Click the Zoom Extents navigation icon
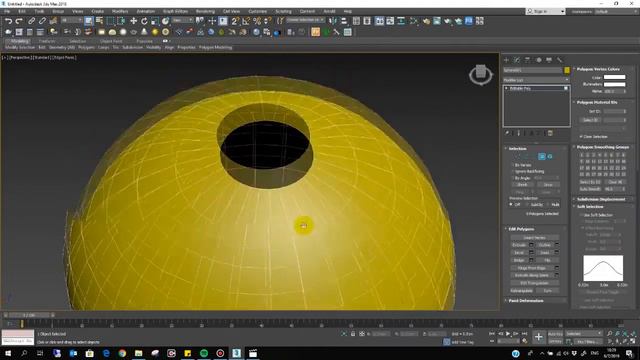Viewport: 640px width, 360px height. pos(625,334)
